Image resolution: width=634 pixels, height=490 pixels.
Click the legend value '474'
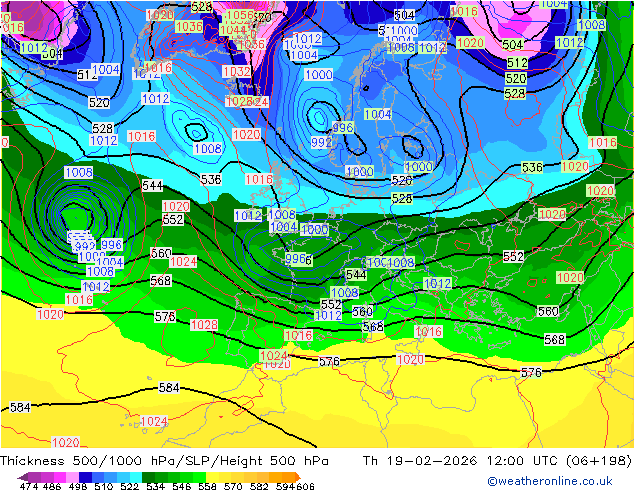[29, 486]
